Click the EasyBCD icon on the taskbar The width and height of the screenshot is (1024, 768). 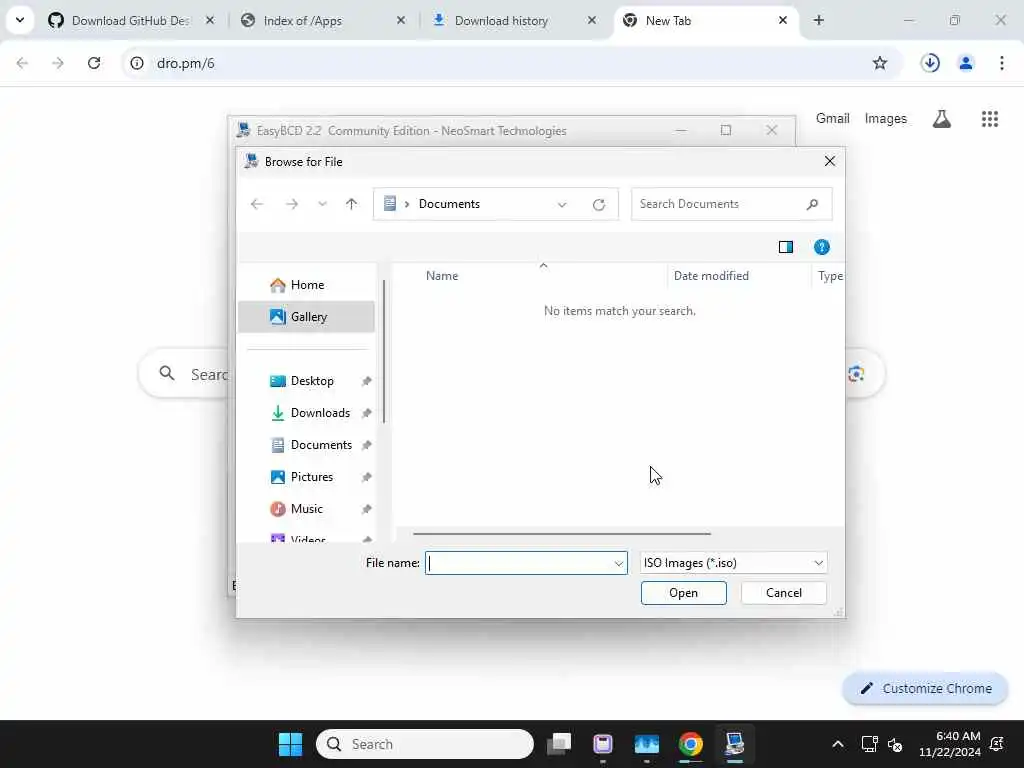click(735, 744)
